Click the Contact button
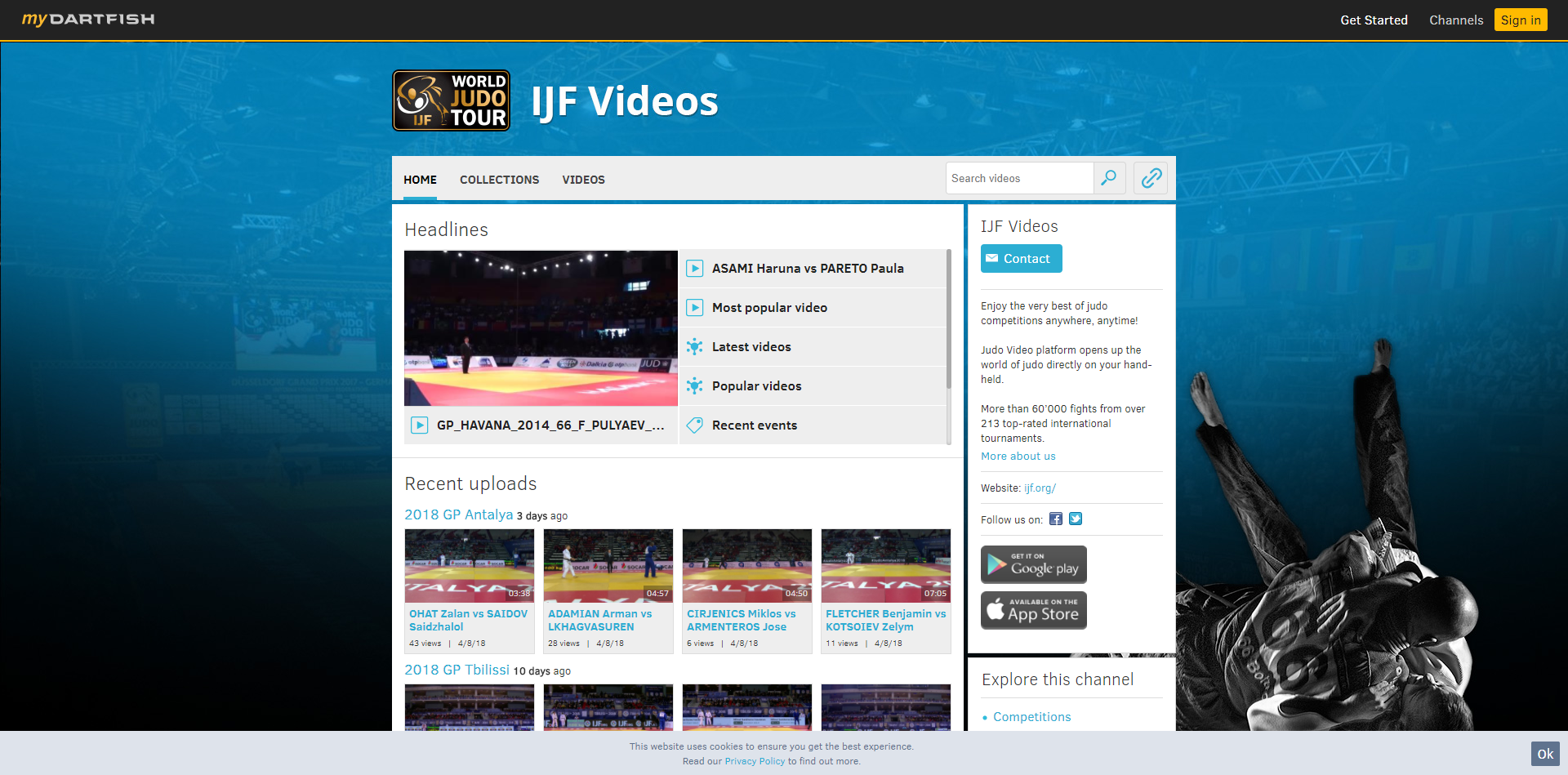Image resolution: width=1568 pixels, height=775 pixels. [1022, 259]
